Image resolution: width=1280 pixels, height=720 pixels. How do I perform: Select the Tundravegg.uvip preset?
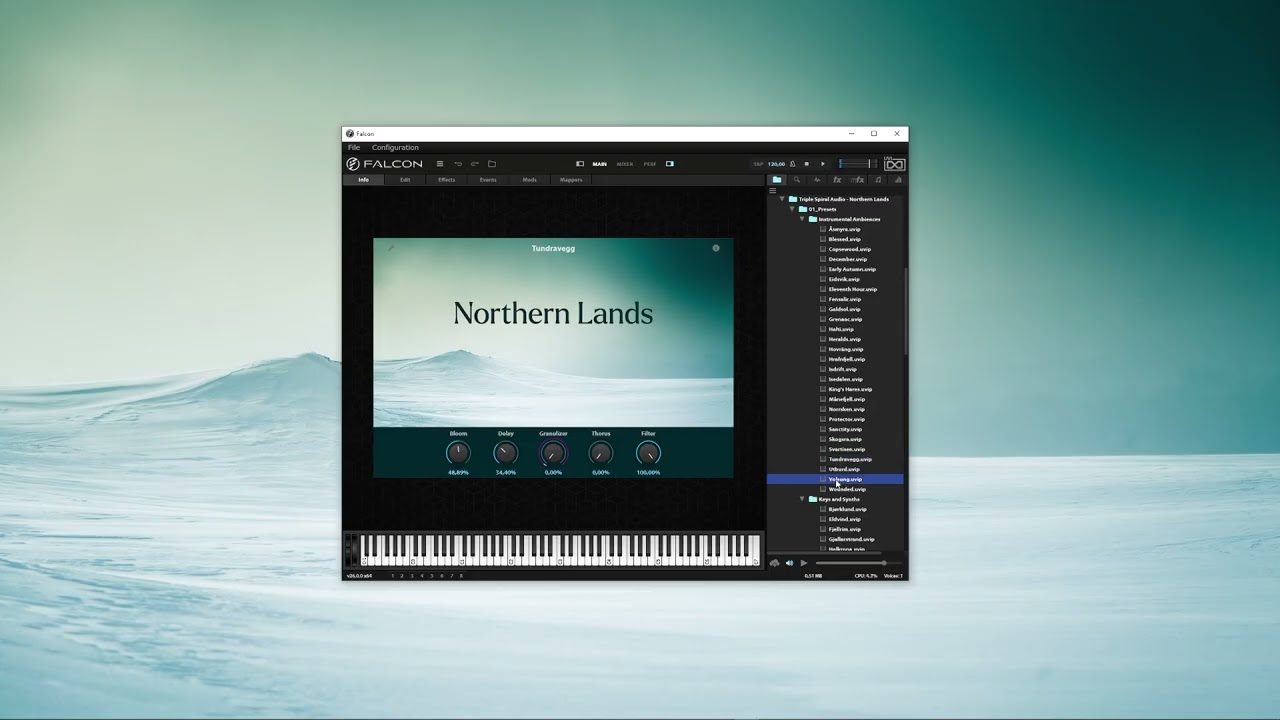(850, 459)
